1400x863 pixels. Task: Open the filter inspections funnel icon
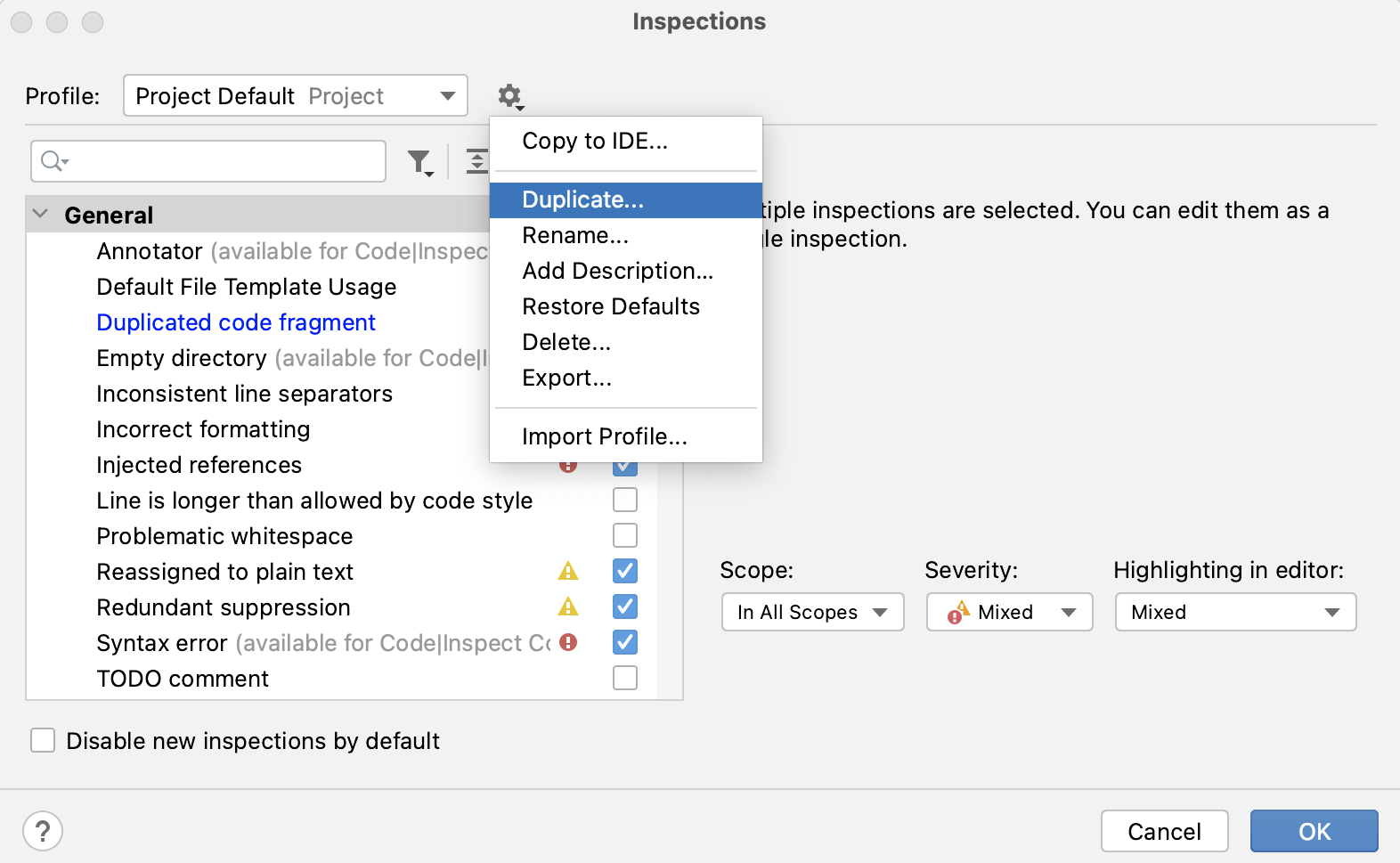[x=419, y=161]
